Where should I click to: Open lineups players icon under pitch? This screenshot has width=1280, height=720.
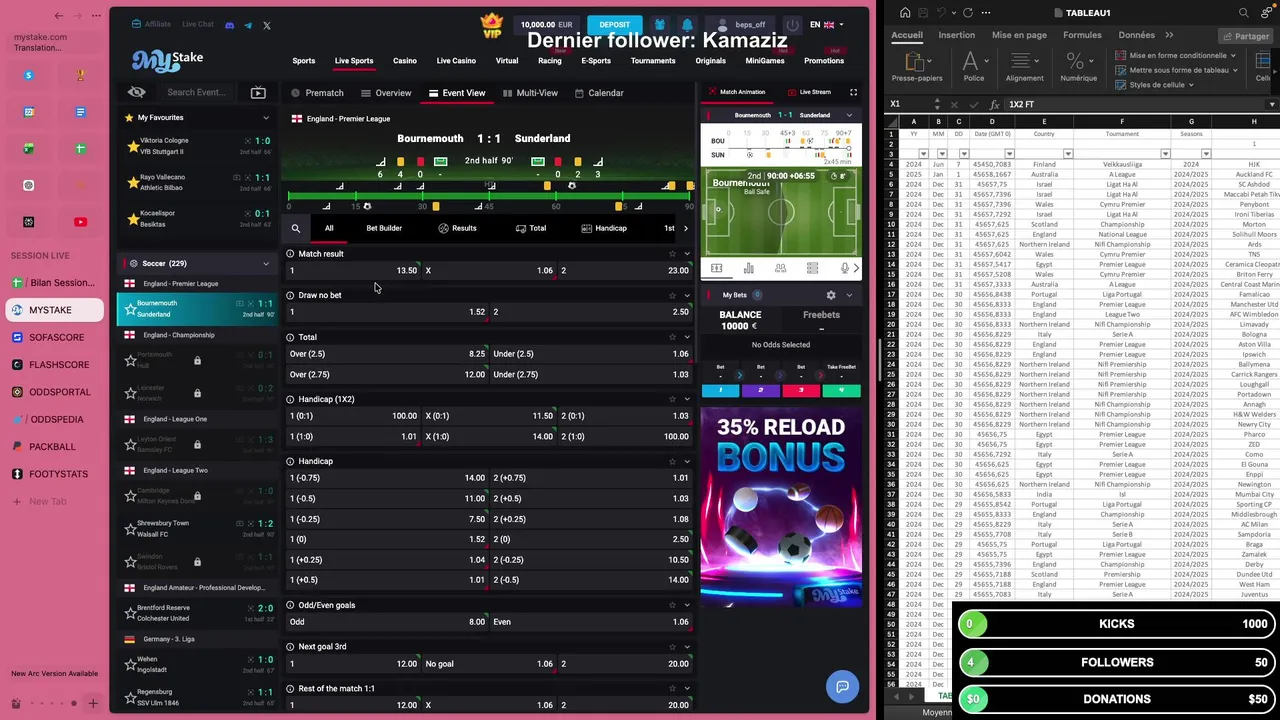(x=780, y=268)
